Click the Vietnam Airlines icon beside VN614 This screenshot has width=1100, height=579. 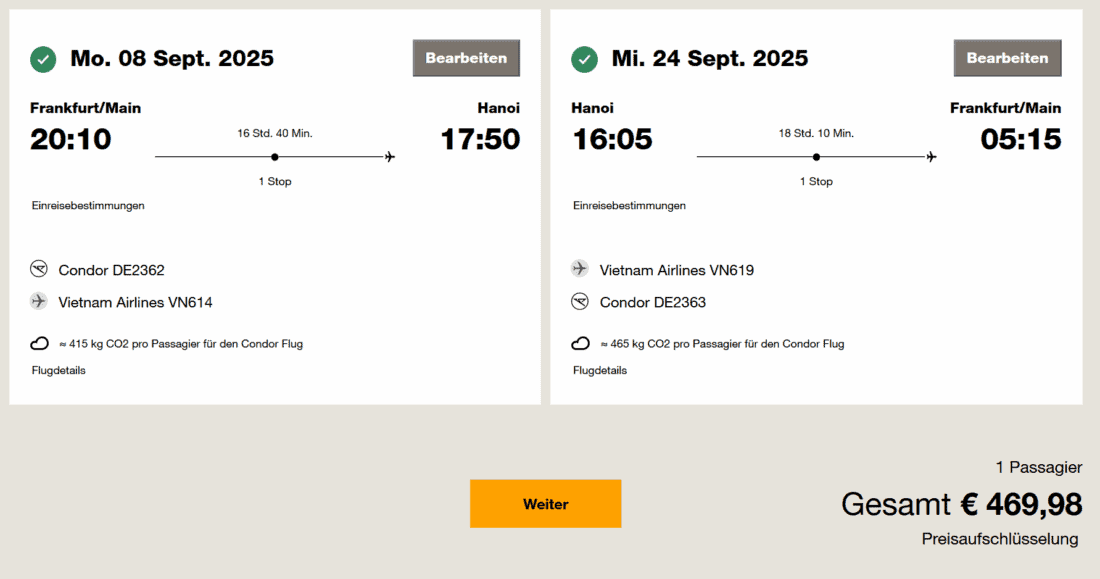pyautogui.click(x=39, y=301)
